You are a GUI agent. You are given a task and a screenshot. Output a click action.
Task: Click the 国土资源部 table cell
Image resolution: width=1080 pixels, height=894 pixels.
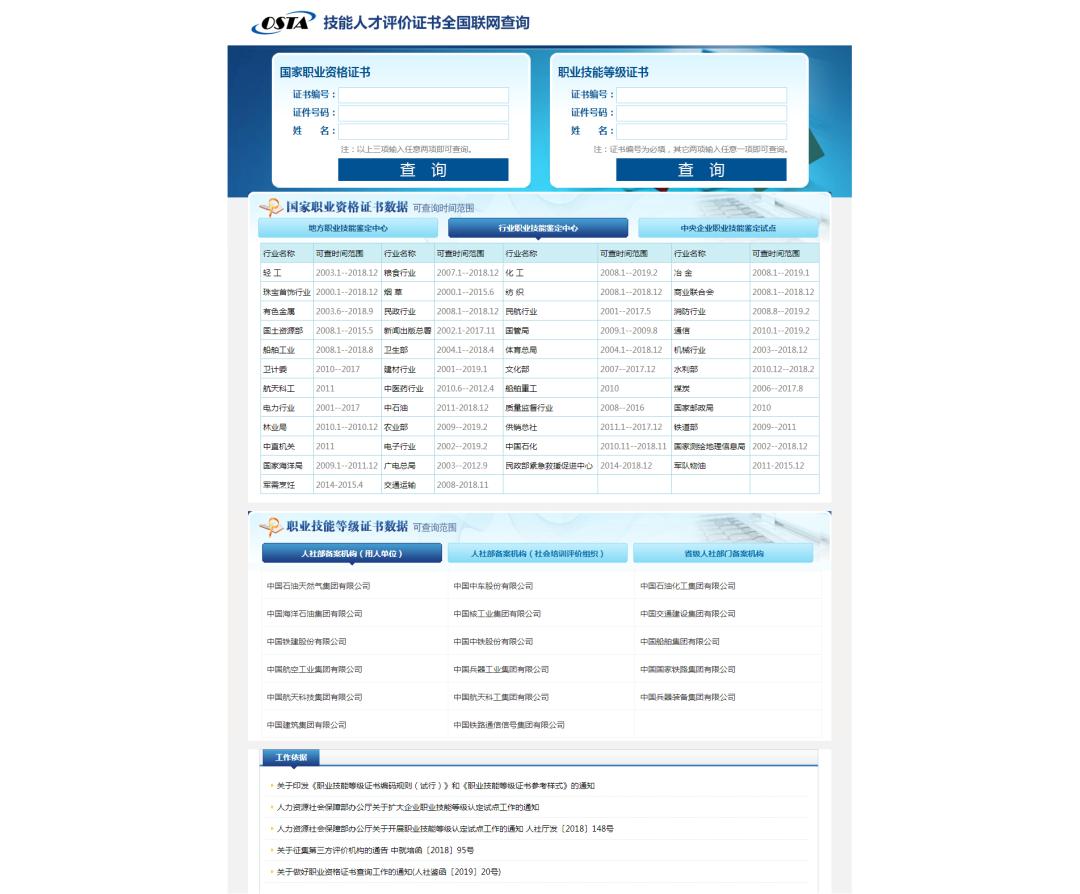(x=287, y=331)
